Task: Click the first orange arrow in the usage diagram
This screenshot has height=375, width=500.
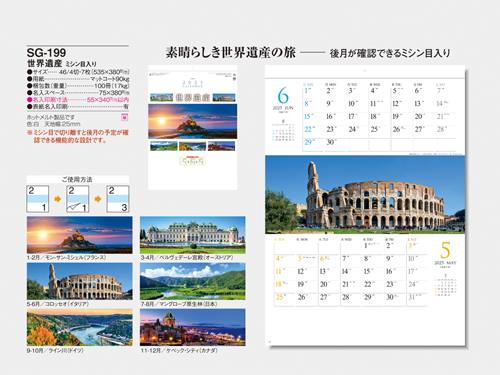Action: point(58,199)
